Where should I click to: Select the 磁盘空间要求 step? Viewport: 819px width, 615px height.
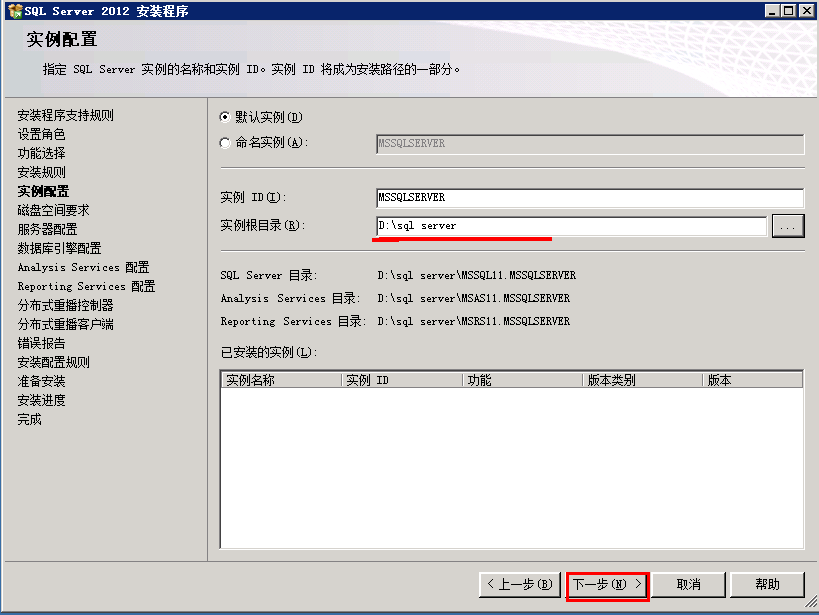[53, 210]
